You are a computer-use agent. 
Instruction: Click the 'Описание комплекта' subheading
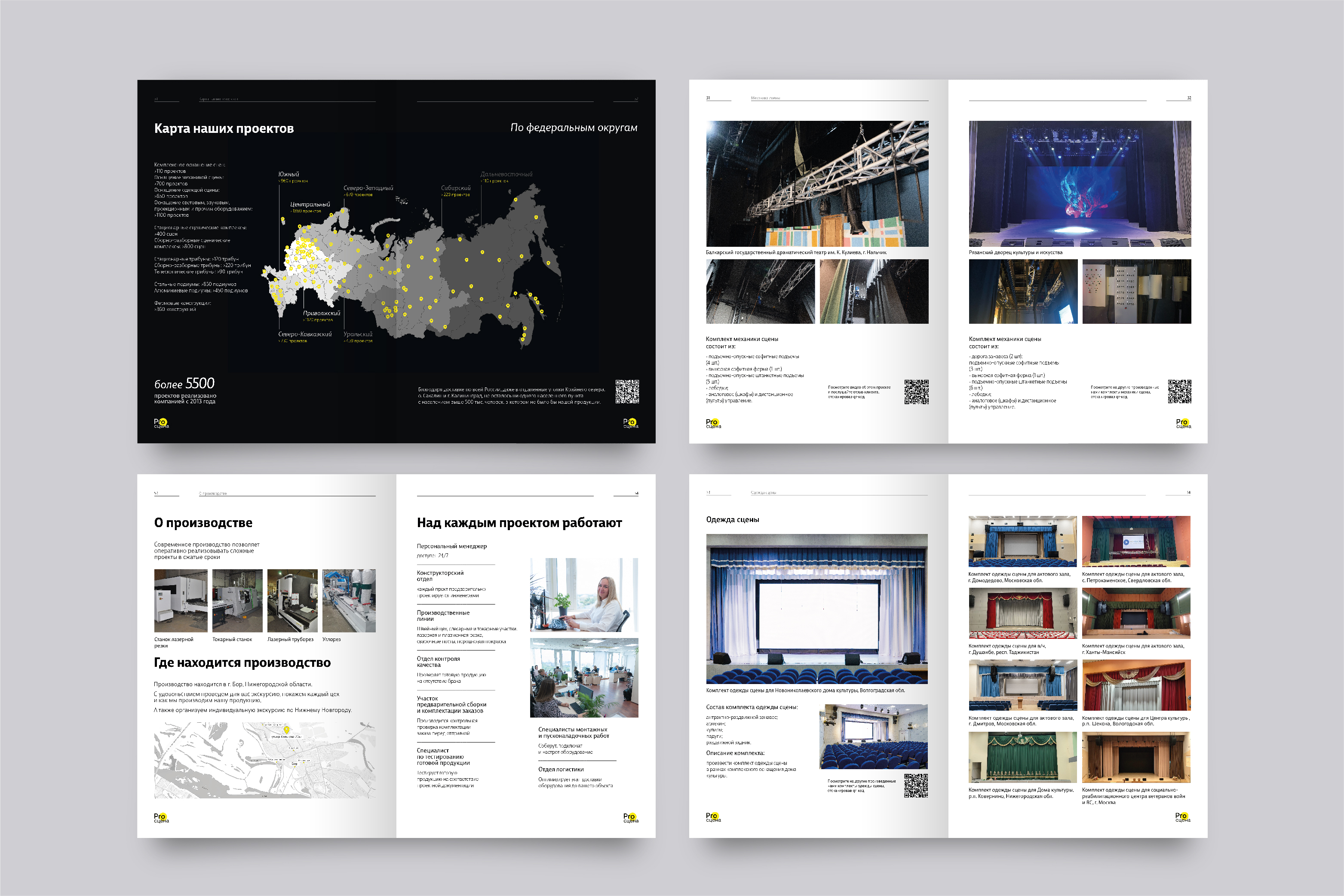point(735,753)
